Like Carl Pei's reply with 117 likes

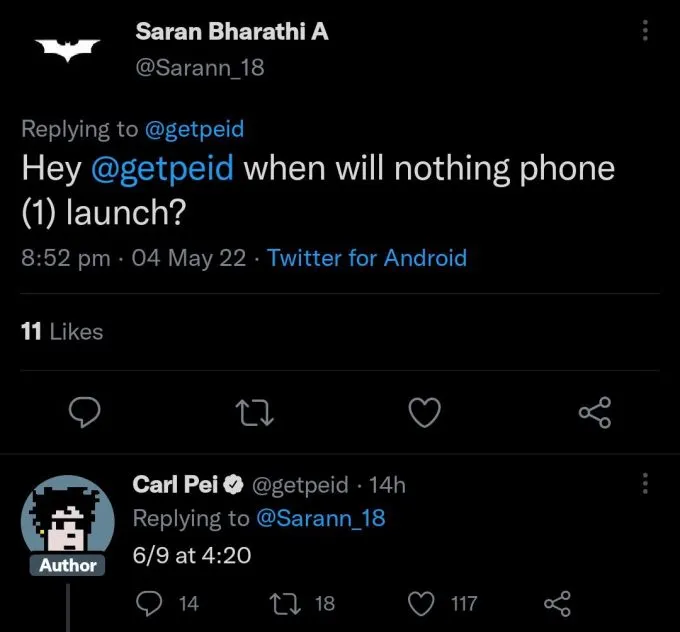coord(423,603)
